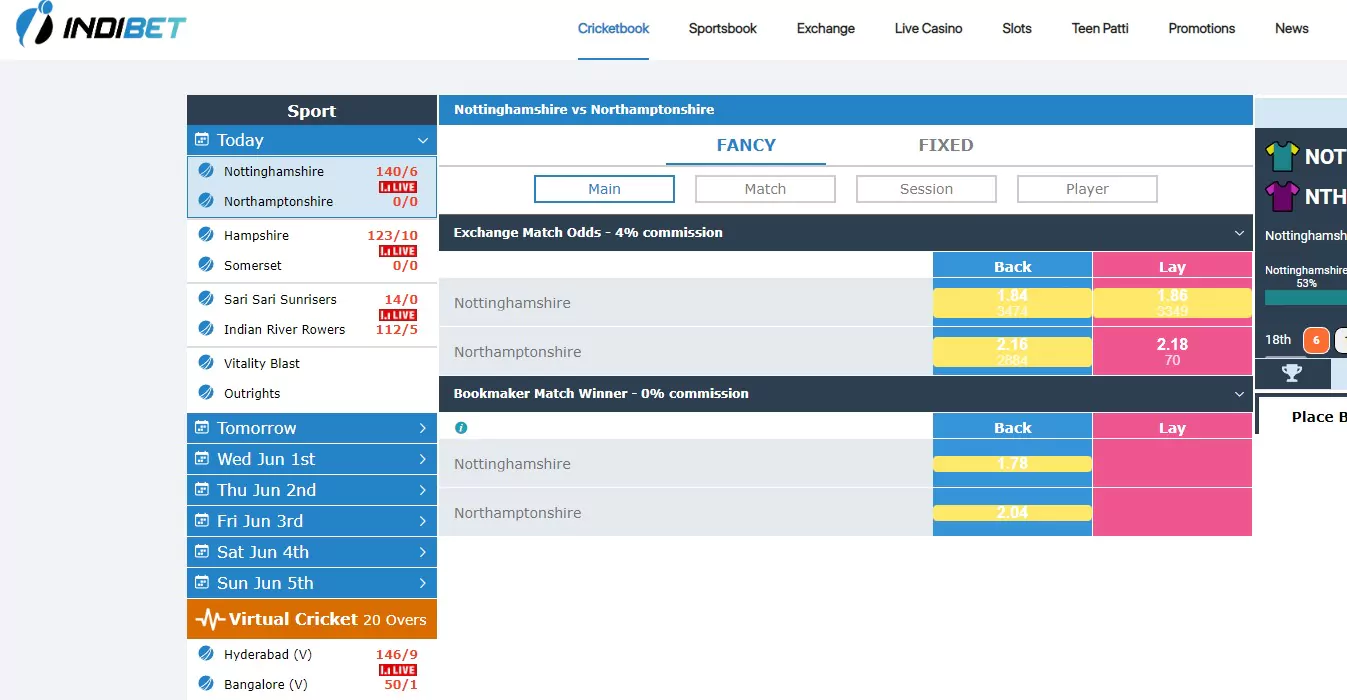Click the calendar icon beside Wed Jun 1st

point(202,459)
